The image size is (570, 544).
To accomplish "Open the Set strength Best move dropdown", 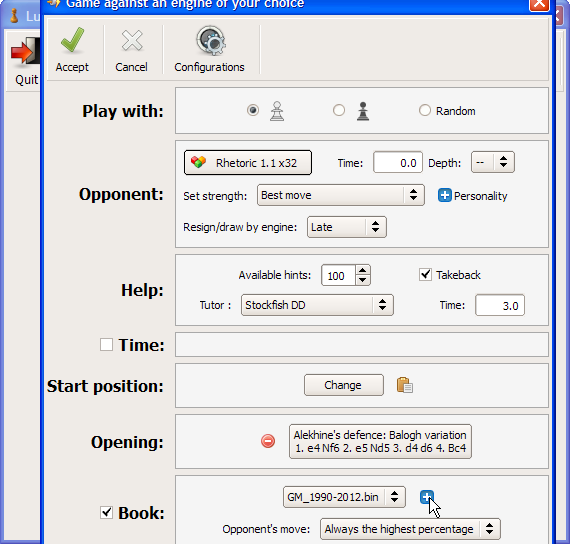I will pos(341,195).
